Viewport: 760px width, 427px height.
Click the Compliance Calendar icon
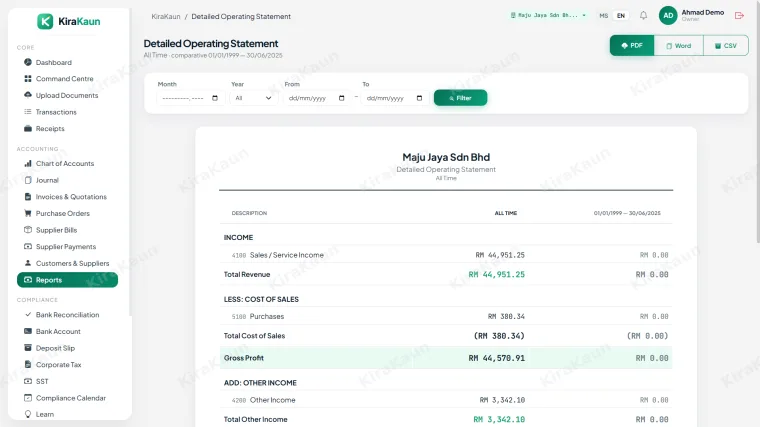[28, 398]
